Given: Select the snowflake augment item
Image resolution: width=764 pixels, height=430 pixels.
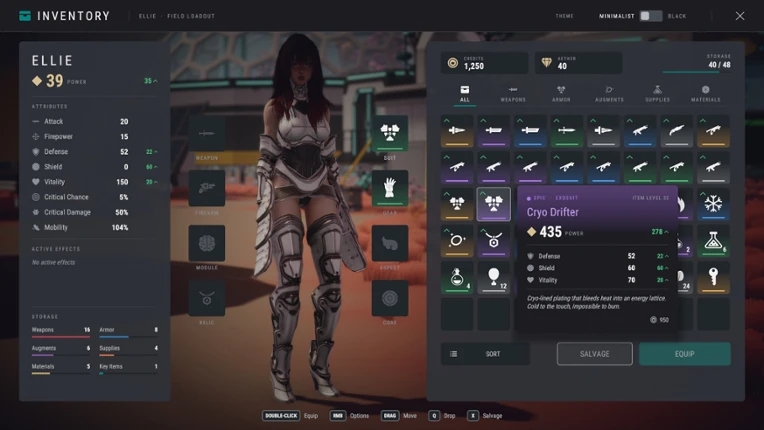Looking at the screenshot, I should click(x=713, y=204).
